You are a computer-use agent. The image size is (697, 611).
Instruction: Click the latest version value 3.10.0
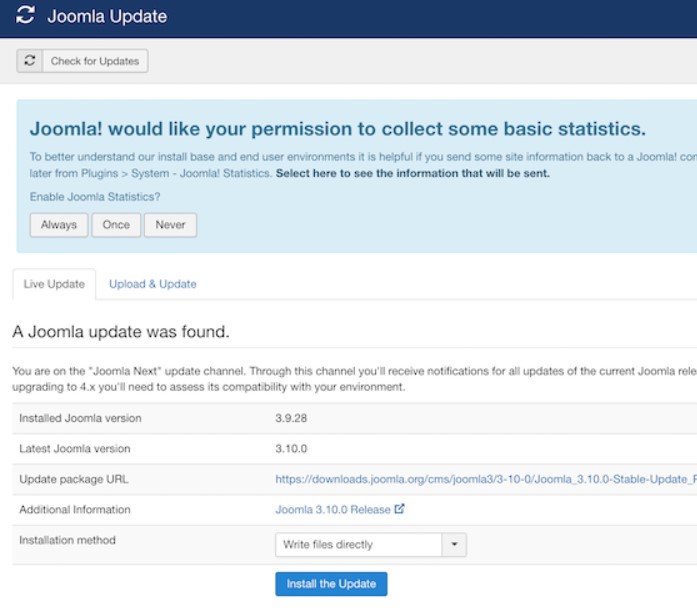click(291, 448)
